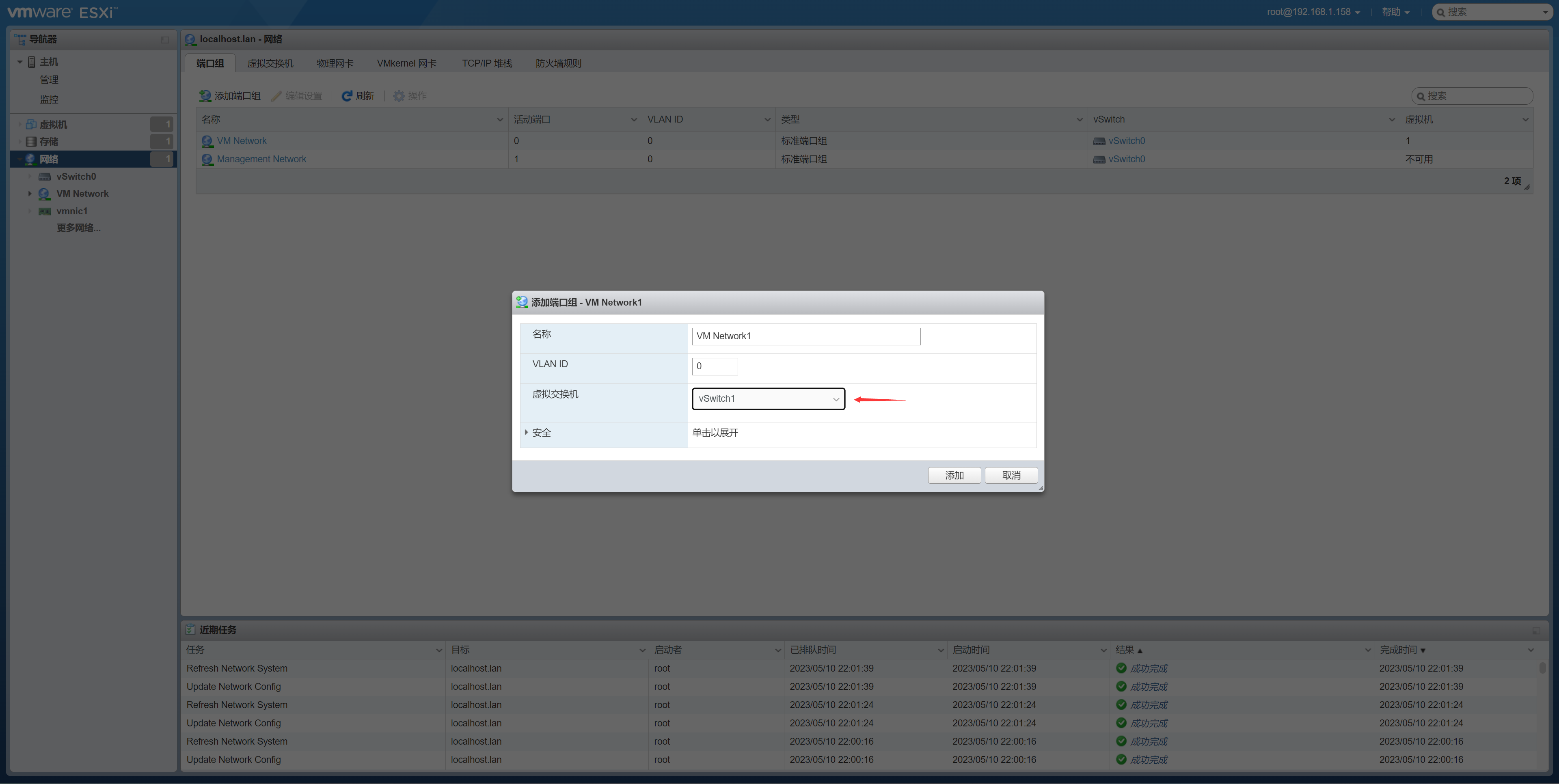Click the Refresh icon in the toolbar

[347, 96]
